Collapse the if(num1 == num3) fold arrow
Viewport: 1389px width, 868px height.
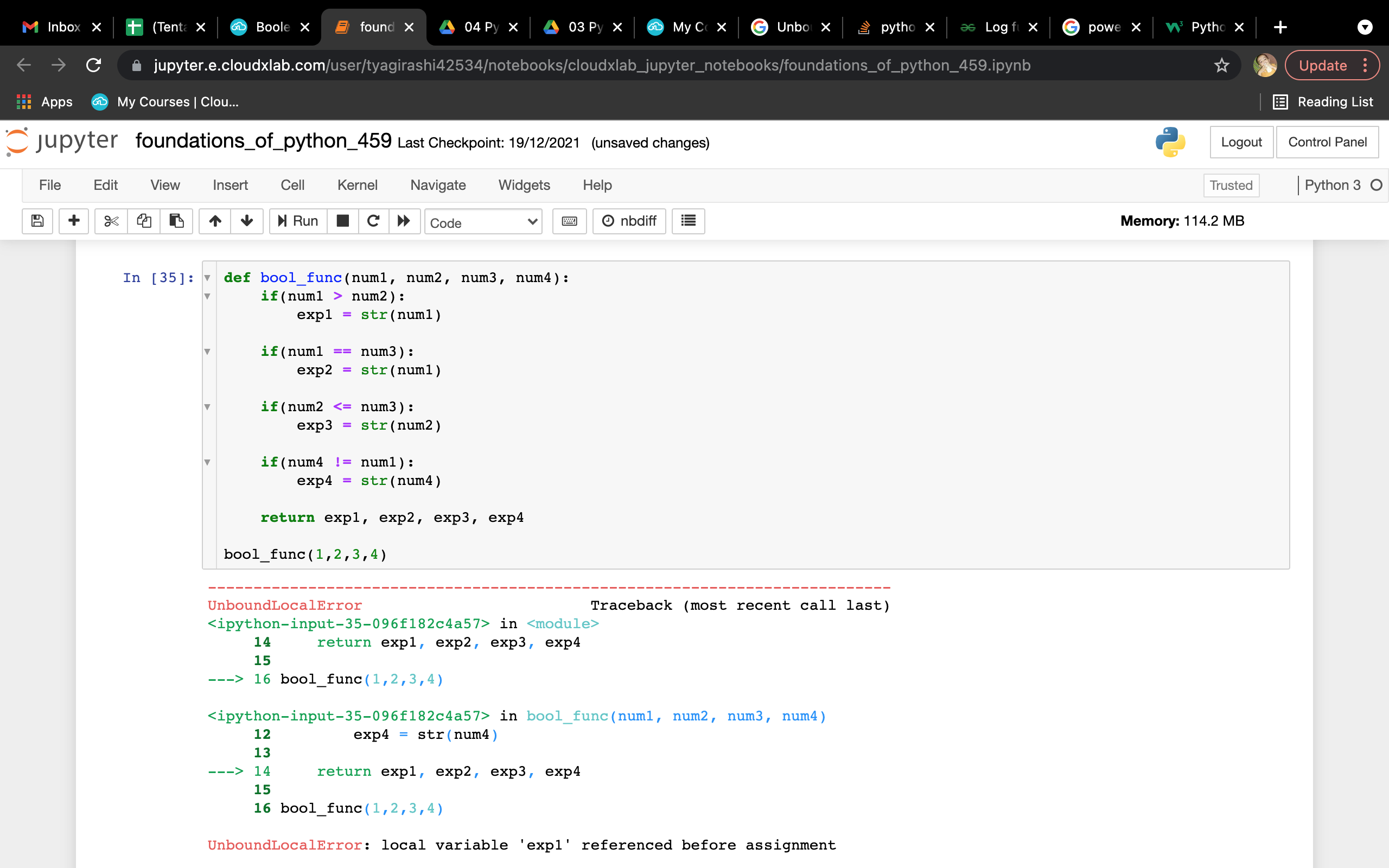207,352
